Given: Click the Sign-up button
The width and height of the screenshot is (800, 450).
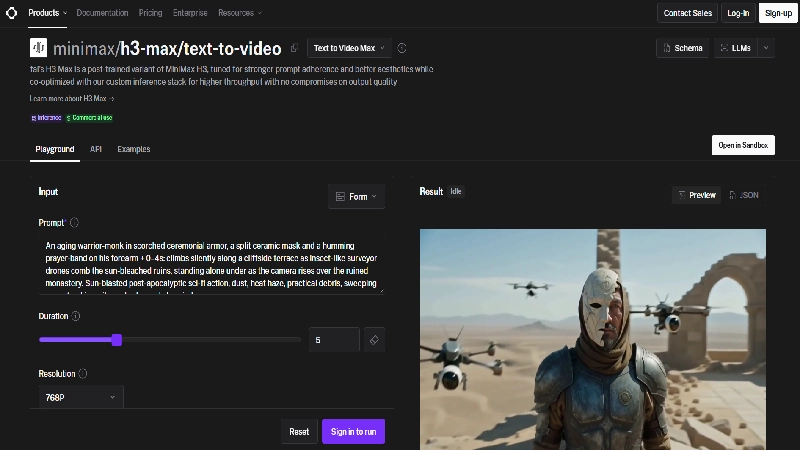Looking at the screenshot, I should point(778,13).
